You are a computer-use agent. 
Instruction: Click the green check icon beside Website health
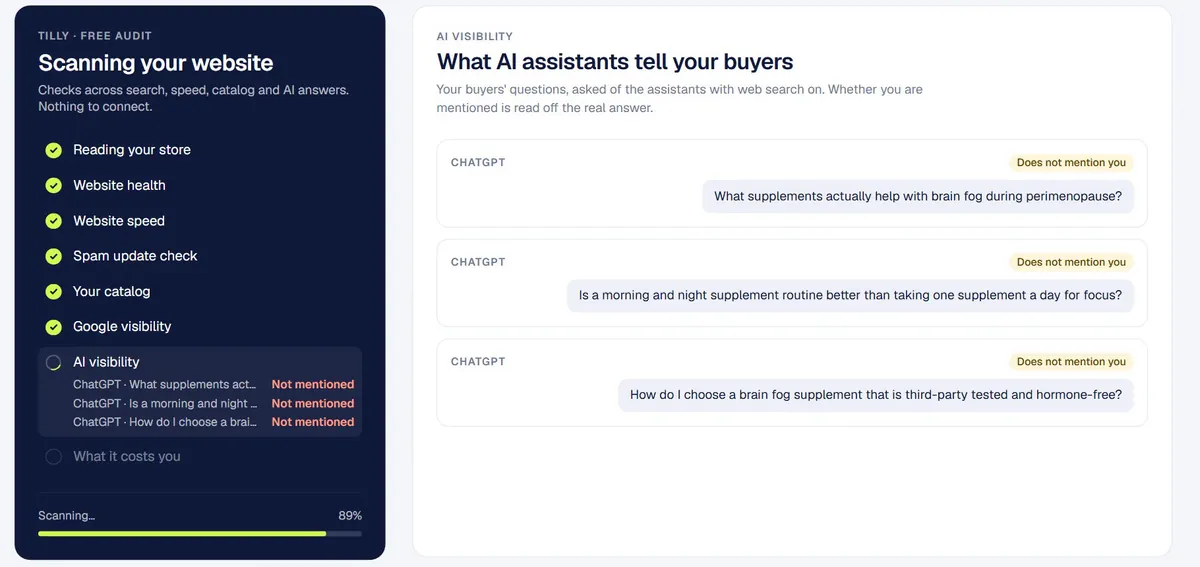pos(54,185)
